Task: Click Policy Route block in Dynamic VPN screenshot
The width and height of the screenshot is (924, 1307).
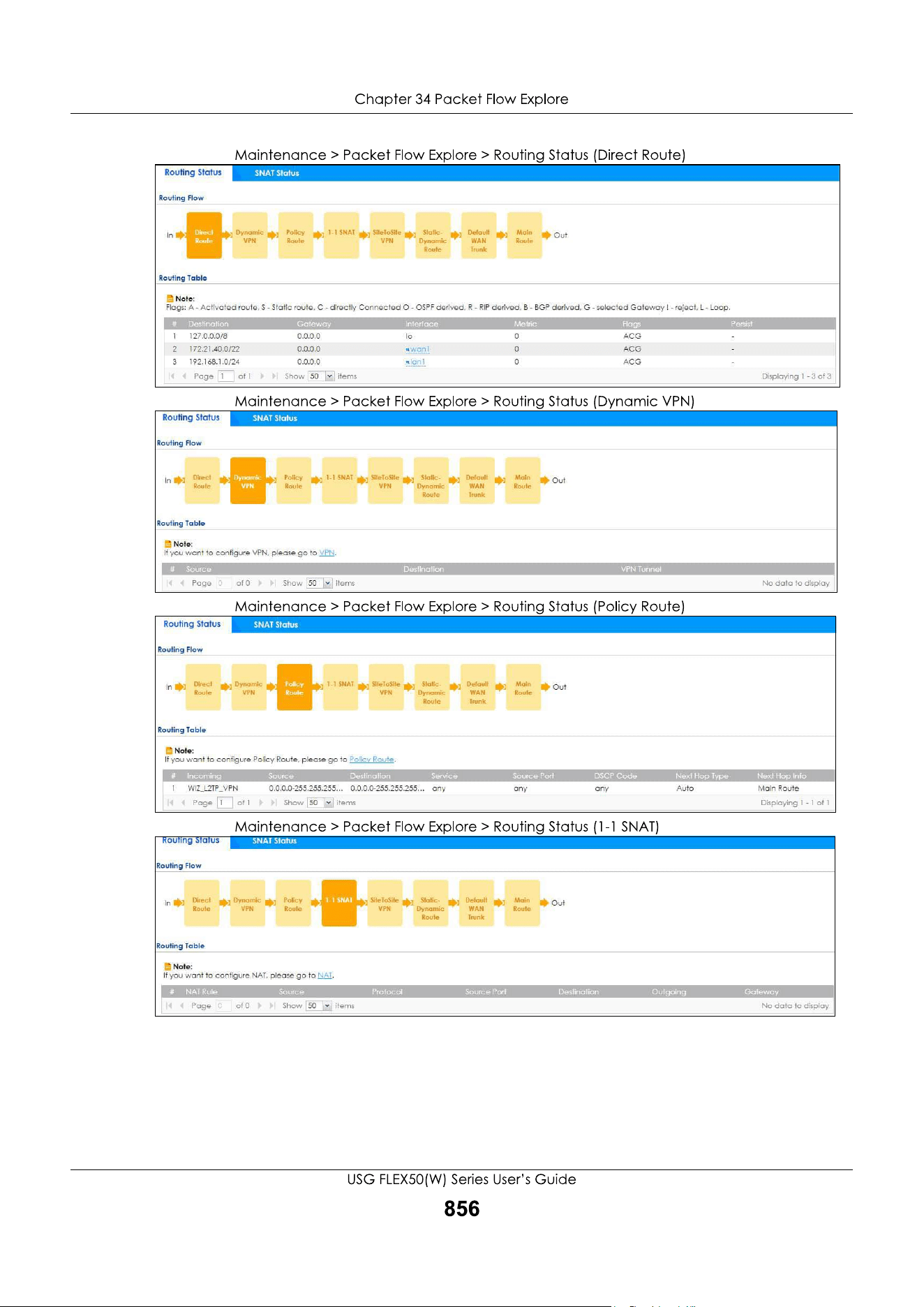Action: tap(294, 481)
